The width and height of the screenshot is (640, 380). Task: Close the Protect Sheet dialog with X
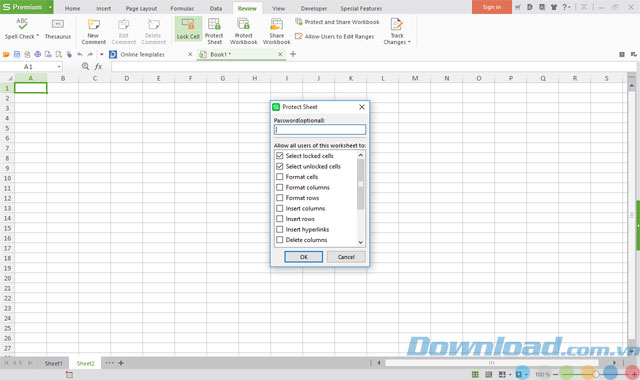click(362, 107)
